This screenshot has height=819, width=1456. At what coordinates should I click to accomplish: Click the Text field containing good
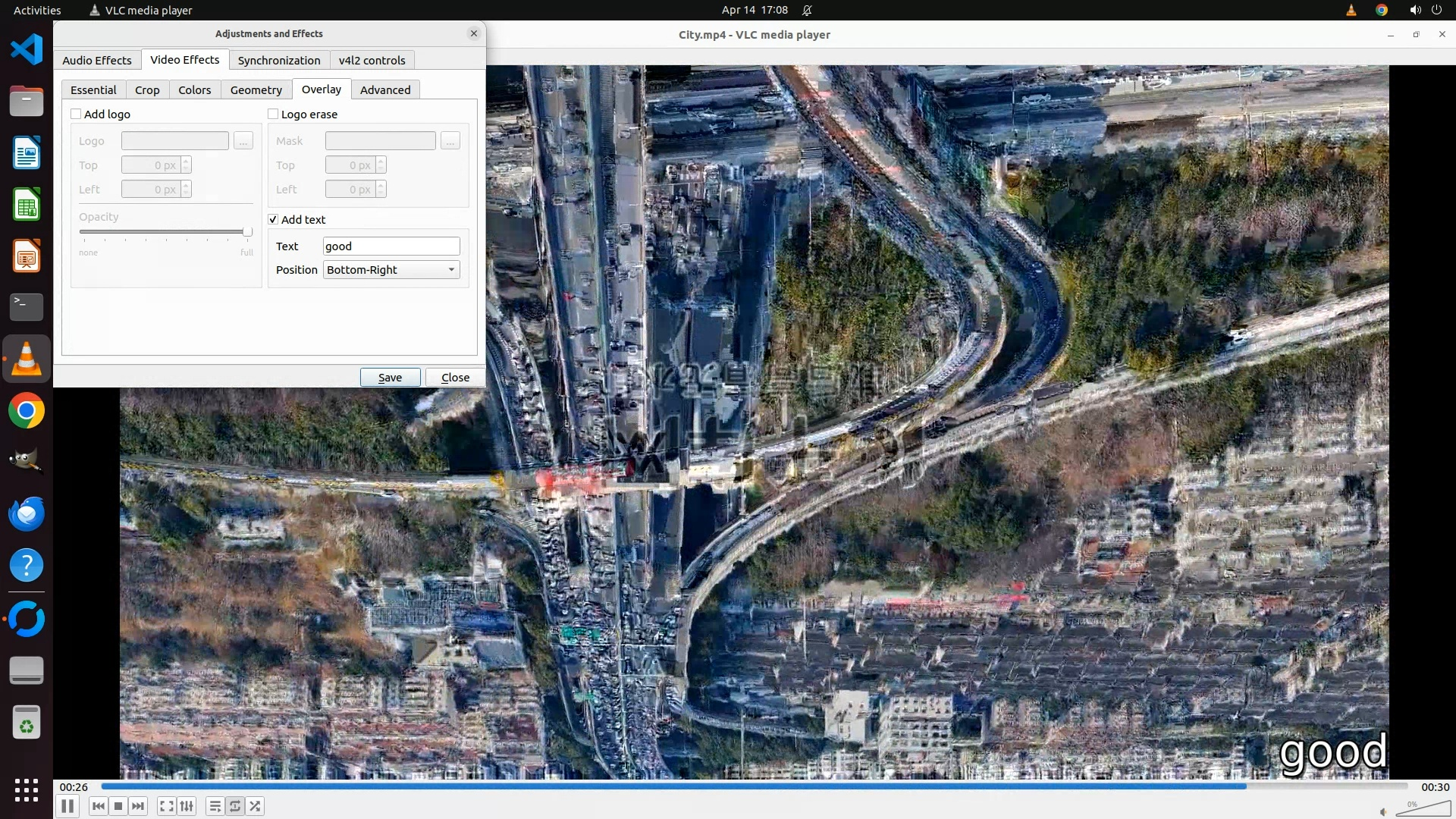click(391, 246)
